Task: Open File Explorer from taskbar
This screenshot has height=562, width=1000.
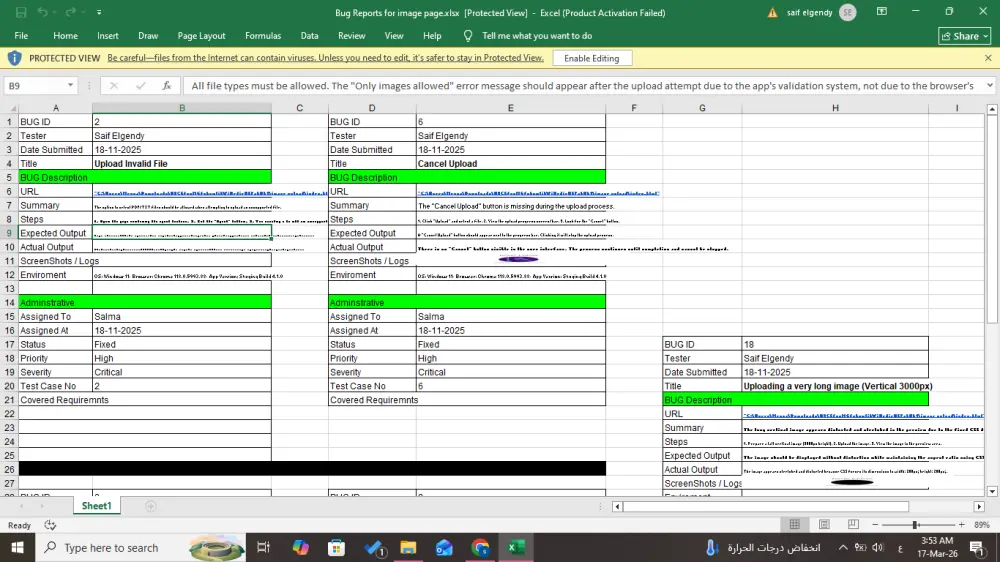Action: (x=408, y=547)
